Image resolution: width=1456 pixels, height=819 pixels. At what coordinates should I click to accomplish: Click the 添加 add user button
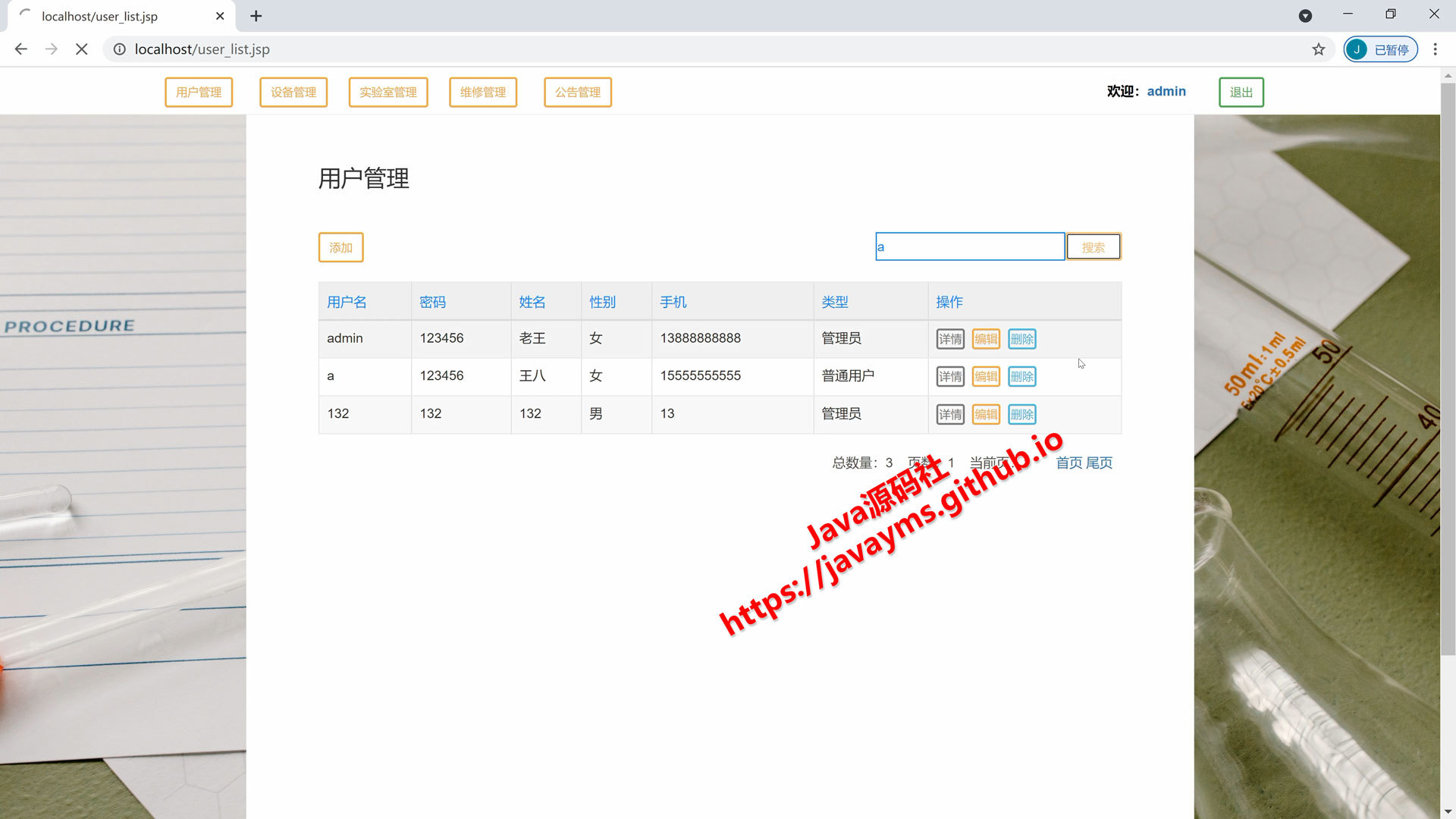340,247
